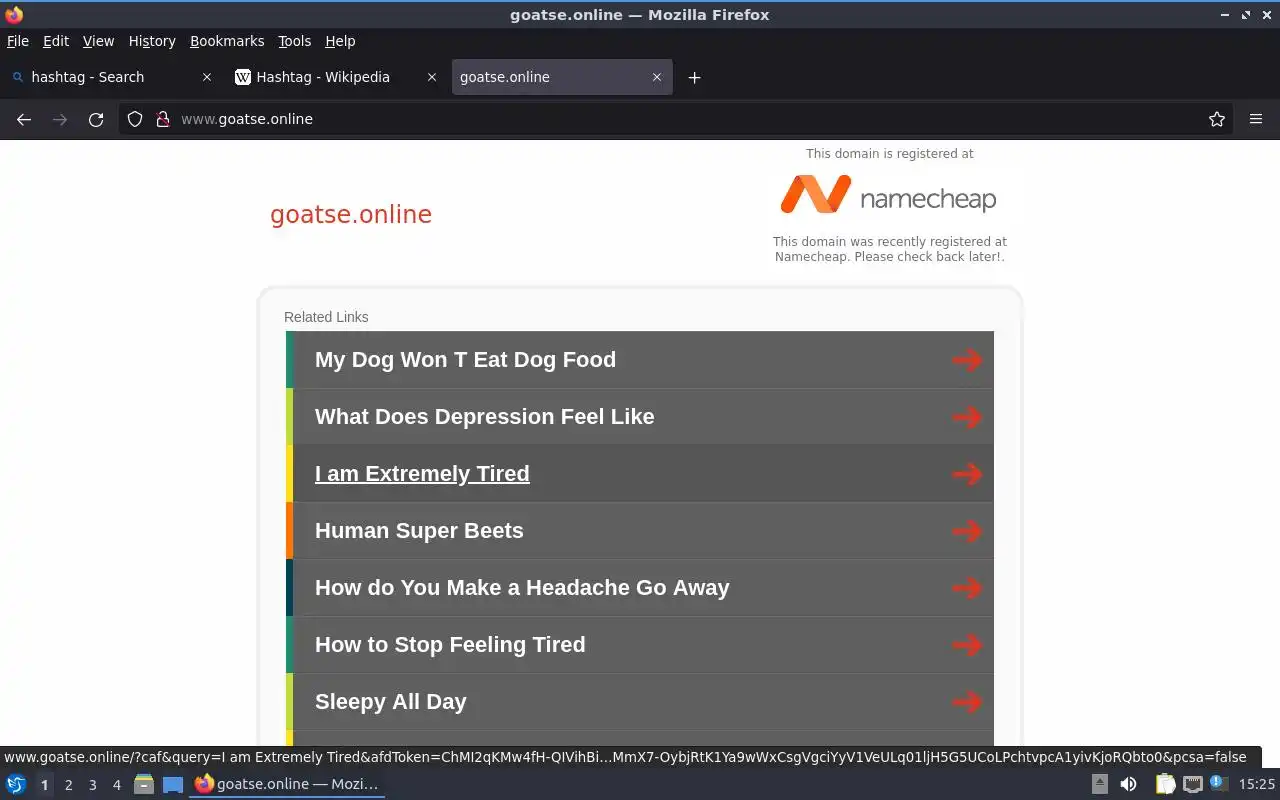Viewport: 1280px width, 800px height.
Task: Click red arrow beside My Dog Won T Eat
Action: [967, 360]
